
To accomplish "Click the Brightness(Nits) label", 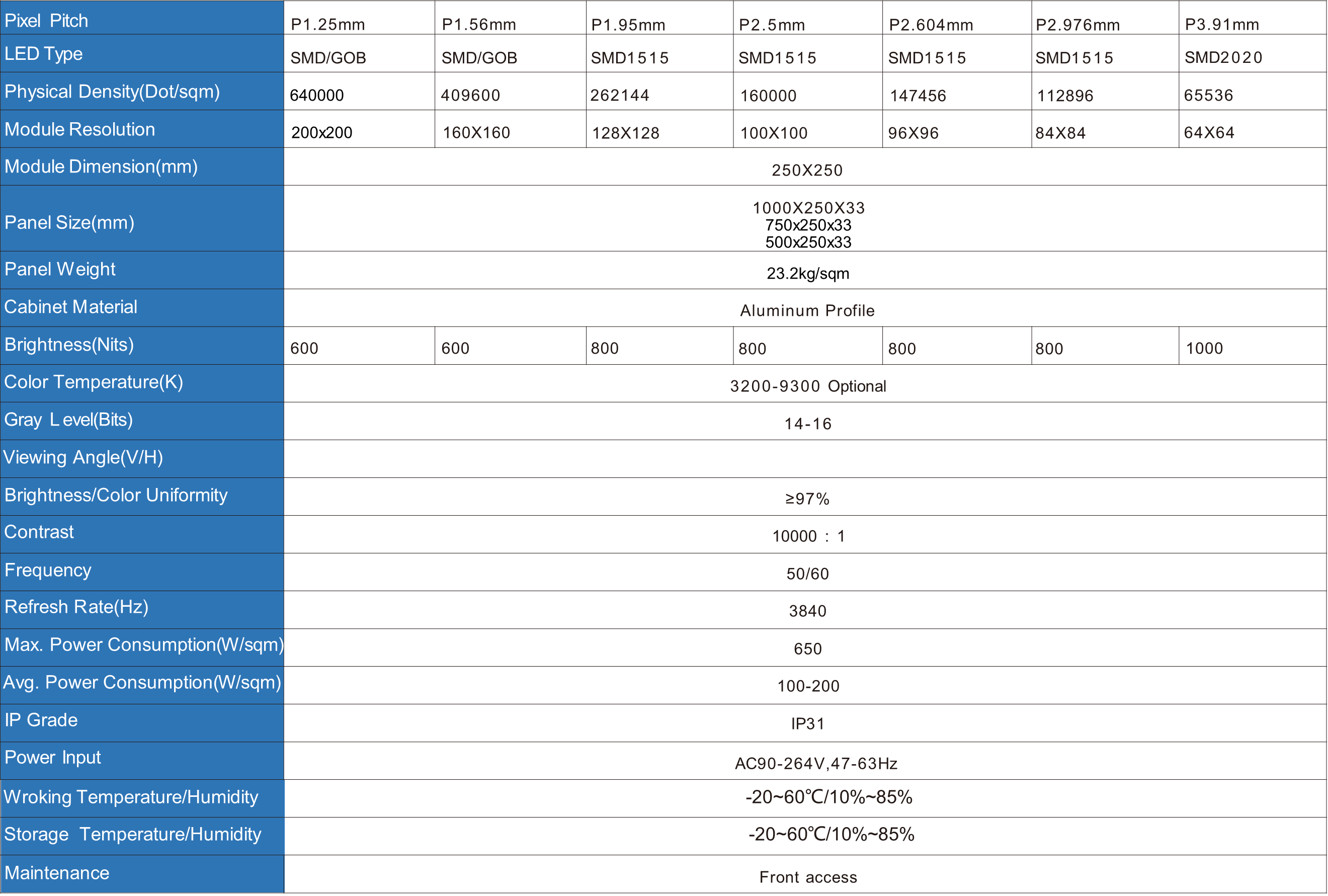I will click(x=69, y=345).
